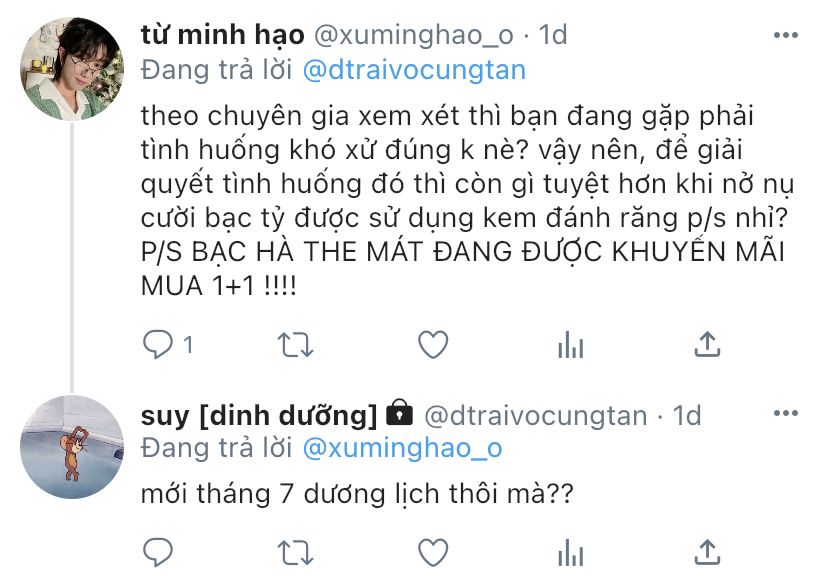Open more options for second tweet
Image resolution: width=828 pixels, height=576 pixels.
pyautogui.click(x=785, y=413)
